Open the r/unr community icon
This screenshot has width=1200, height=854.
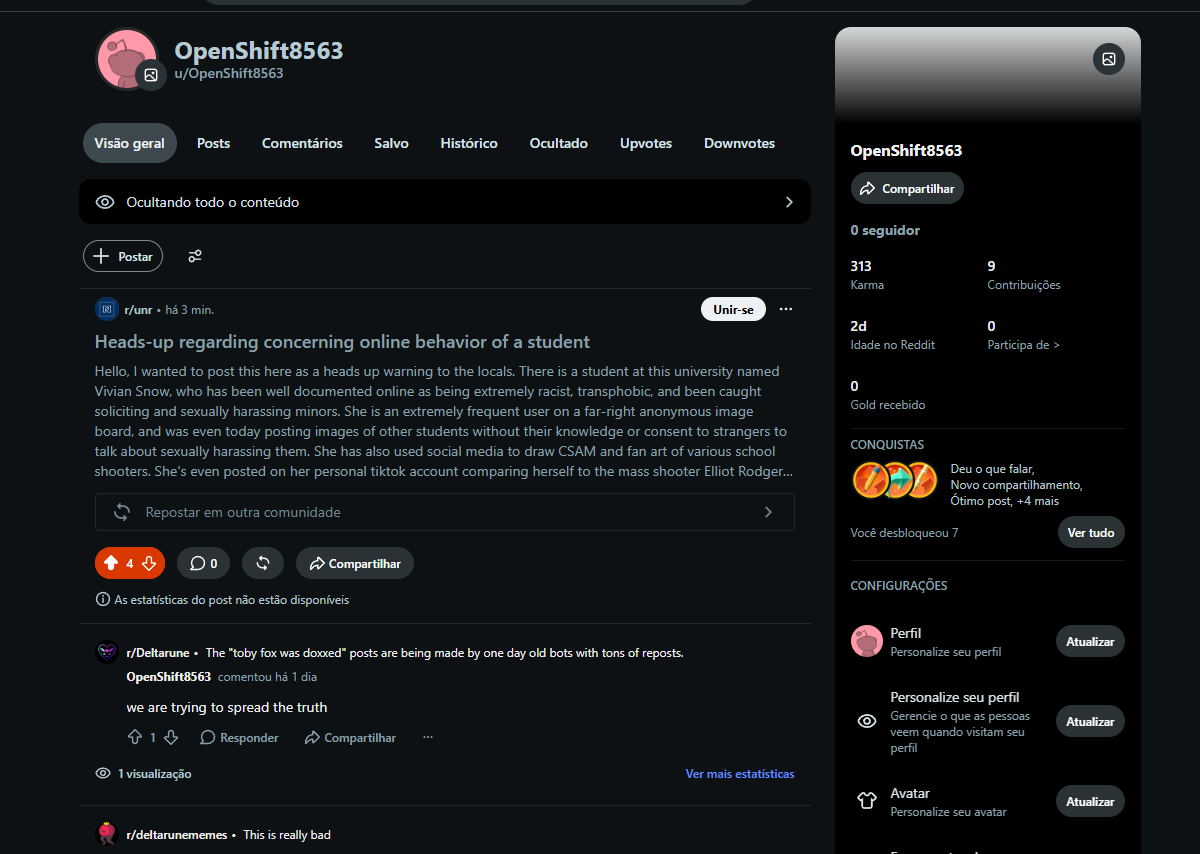click(x=106, y=309)
